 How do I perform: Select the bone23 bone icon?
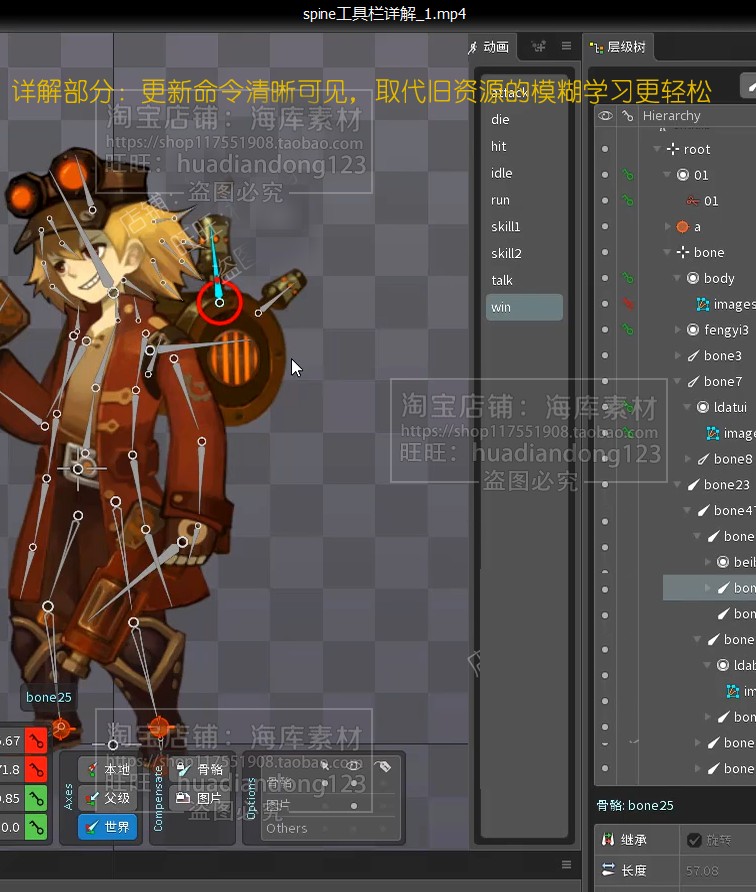(x=693, y=485)
